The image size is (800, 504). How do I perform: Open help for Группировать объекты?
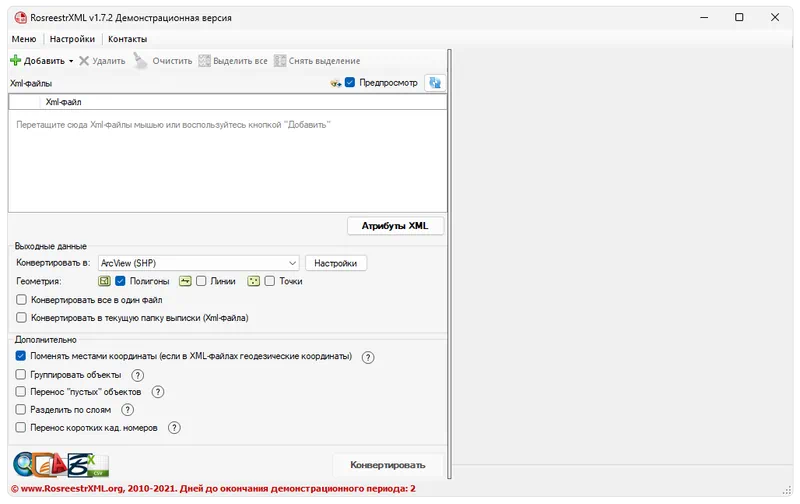click(138, 375)
